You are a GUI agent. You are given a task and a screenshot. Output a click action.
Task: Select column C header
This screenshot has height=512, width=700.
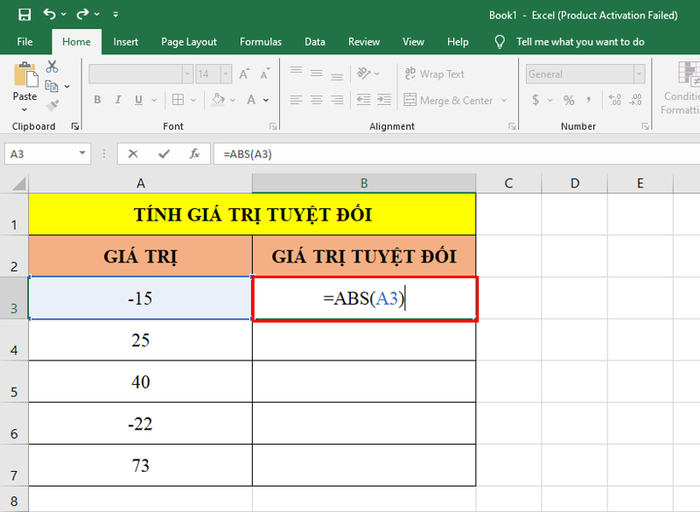508,183
